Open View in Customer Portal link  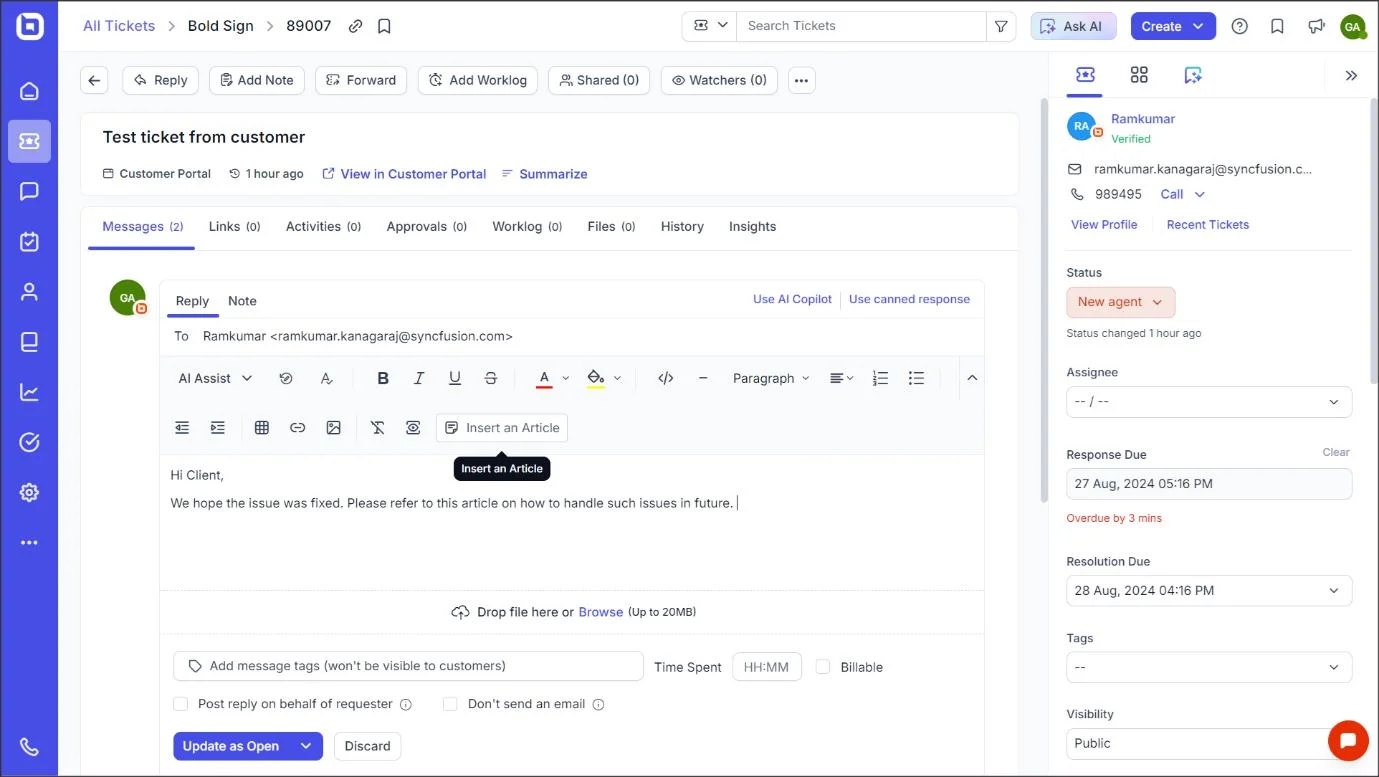pyautogui.click(x=412, y=173)
